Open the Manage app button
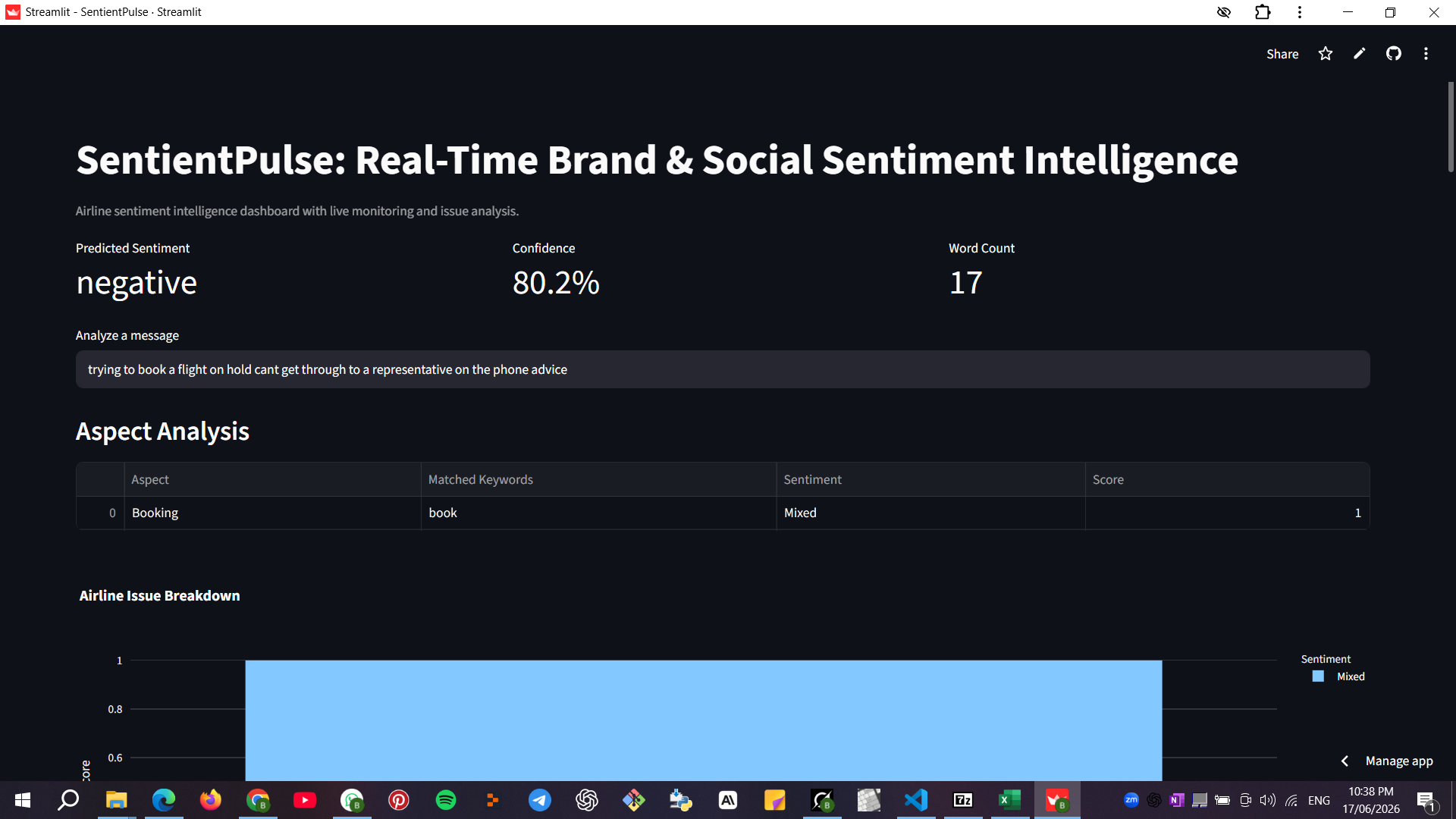 [1399, 761]
